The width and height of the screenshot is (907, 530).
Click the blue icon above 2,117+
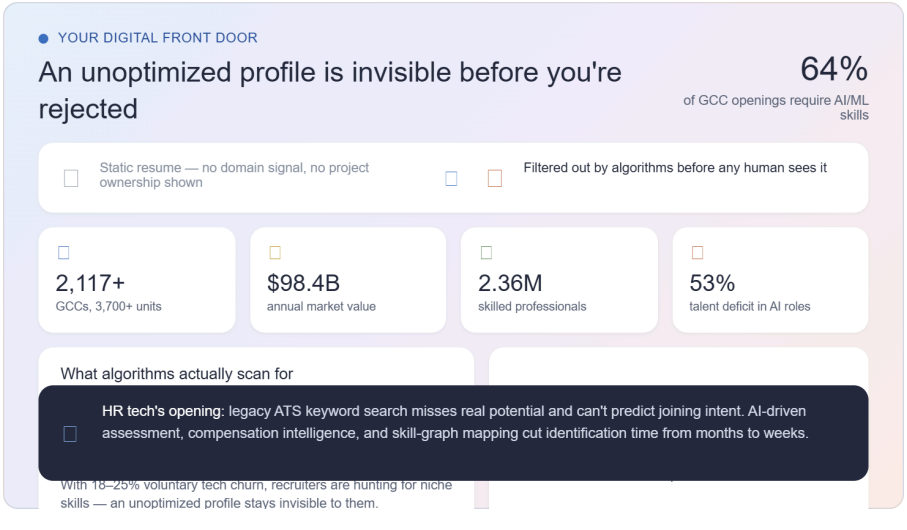click(64, 253)
